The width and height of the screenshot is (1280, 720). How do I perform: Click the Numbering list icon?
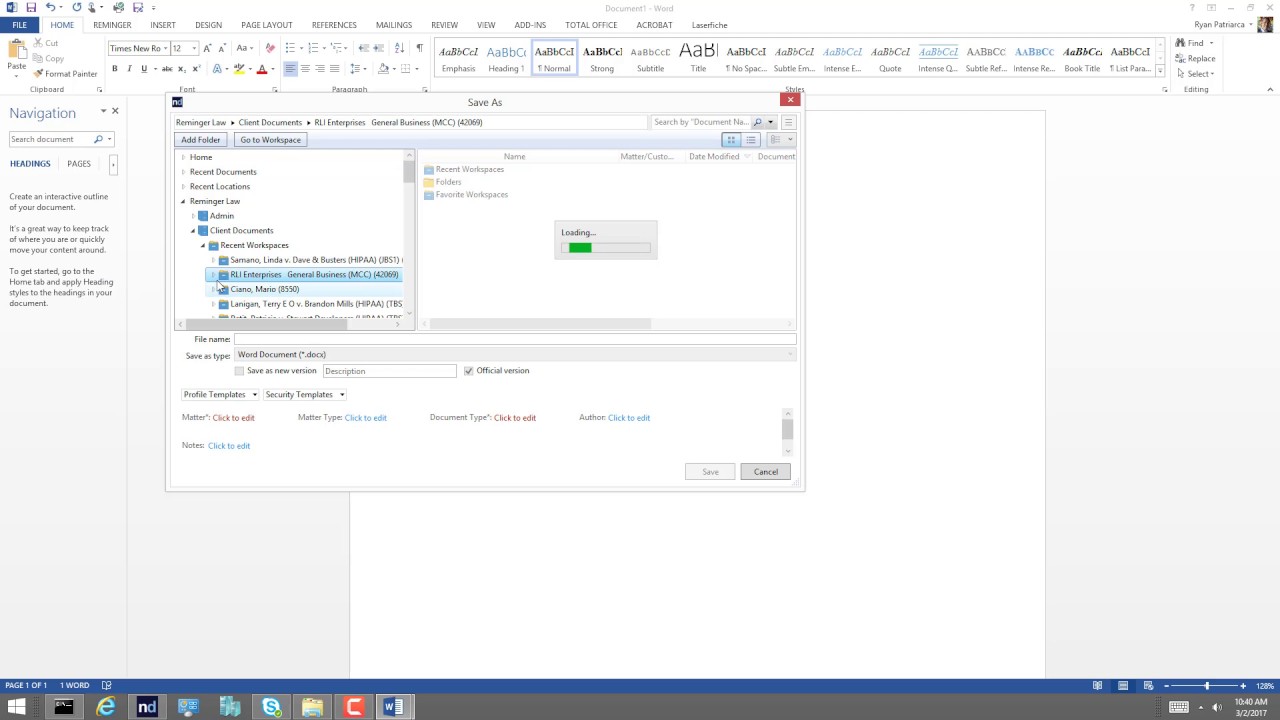click(314, 48)
